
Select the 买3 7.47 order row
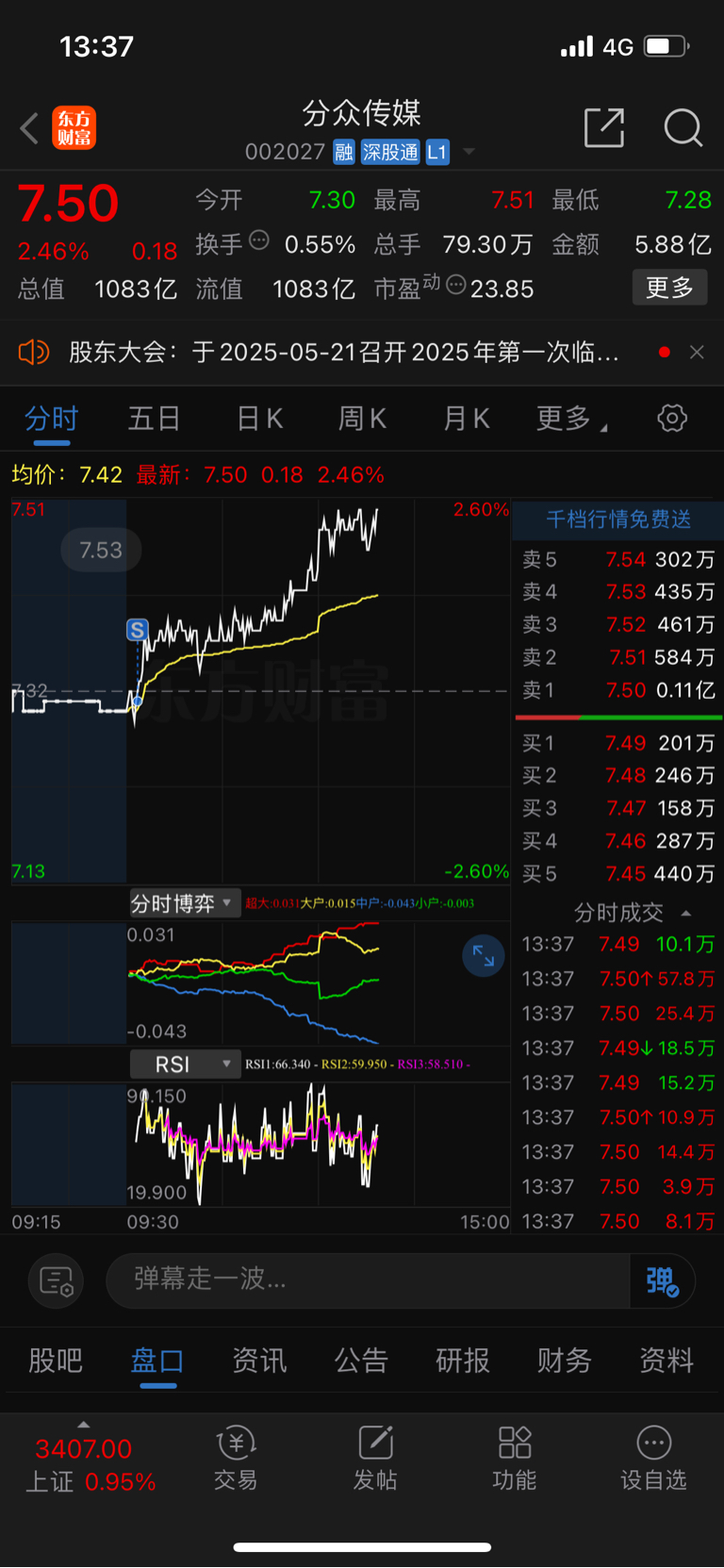click(x=617, y=809)
